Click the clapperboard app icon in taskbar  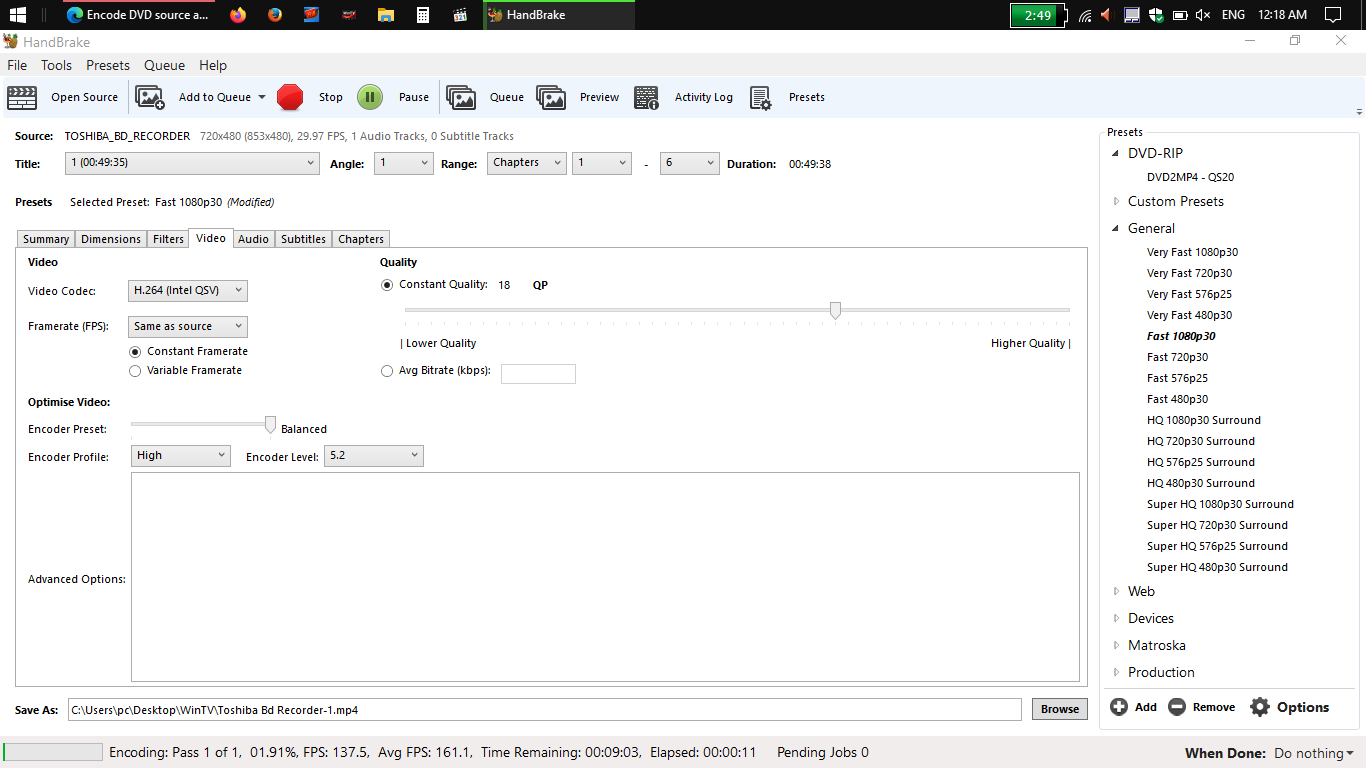pos(460,15)
